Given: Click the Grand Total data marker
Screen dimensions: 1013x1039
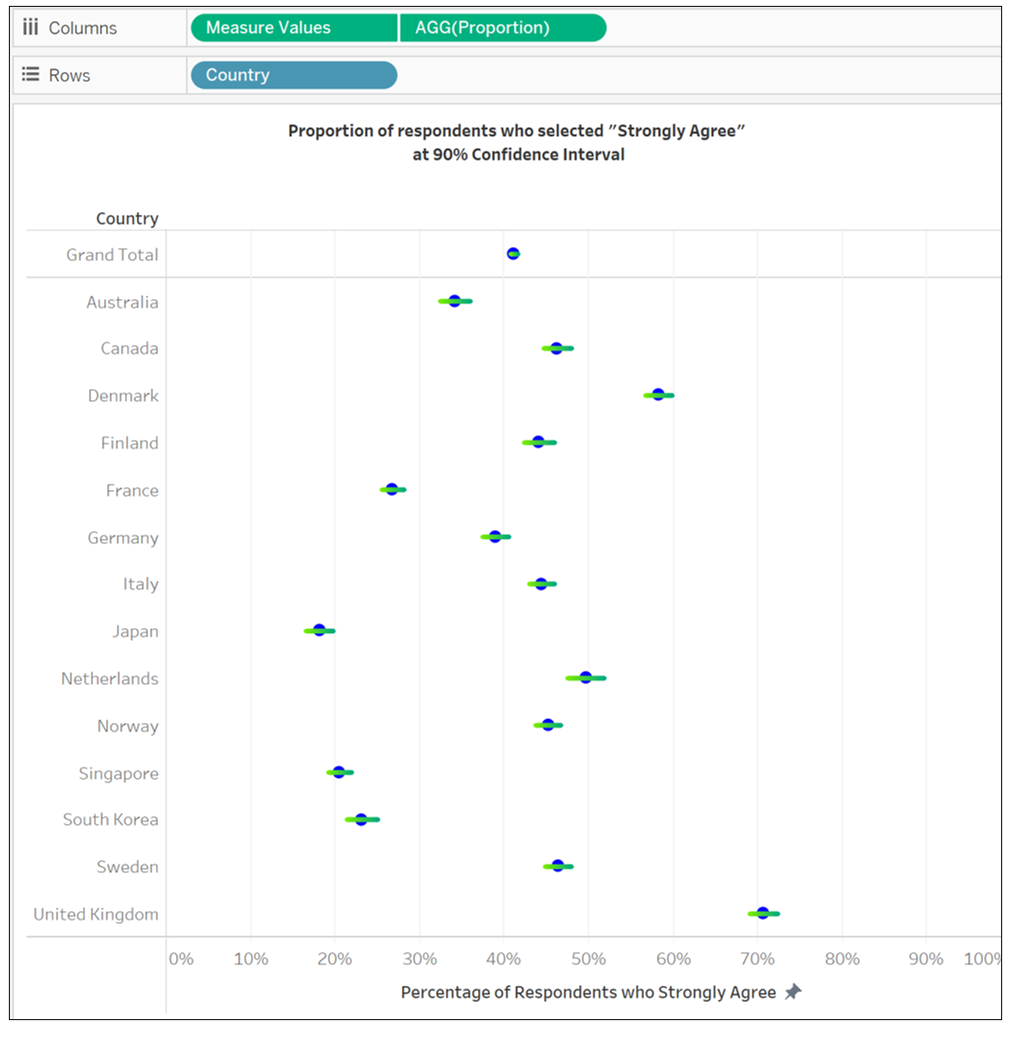Looking at the screenshot, I should pos(513,254).
